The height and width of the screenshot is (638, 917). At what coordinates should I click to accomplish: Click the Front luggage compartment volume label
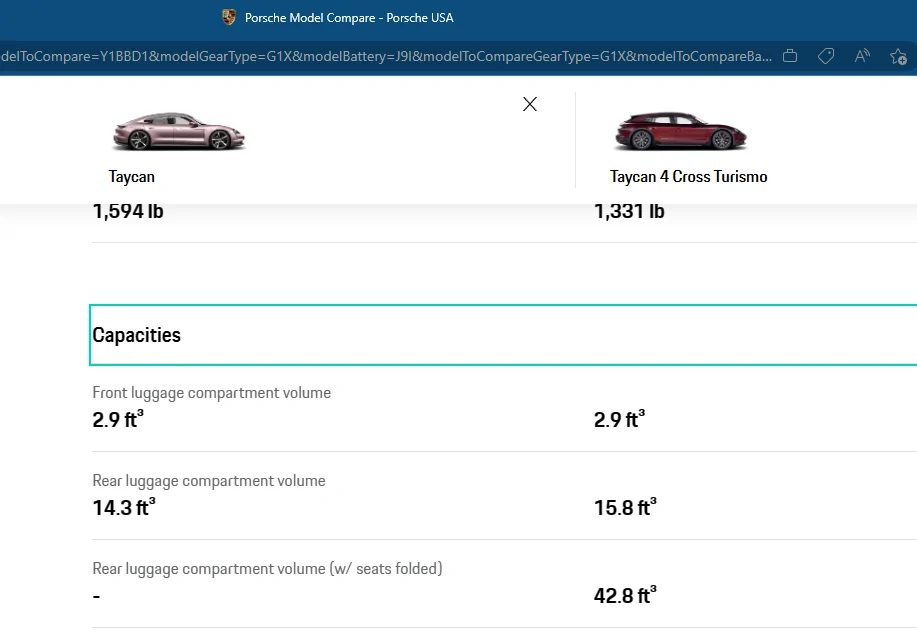pos(212,392)
